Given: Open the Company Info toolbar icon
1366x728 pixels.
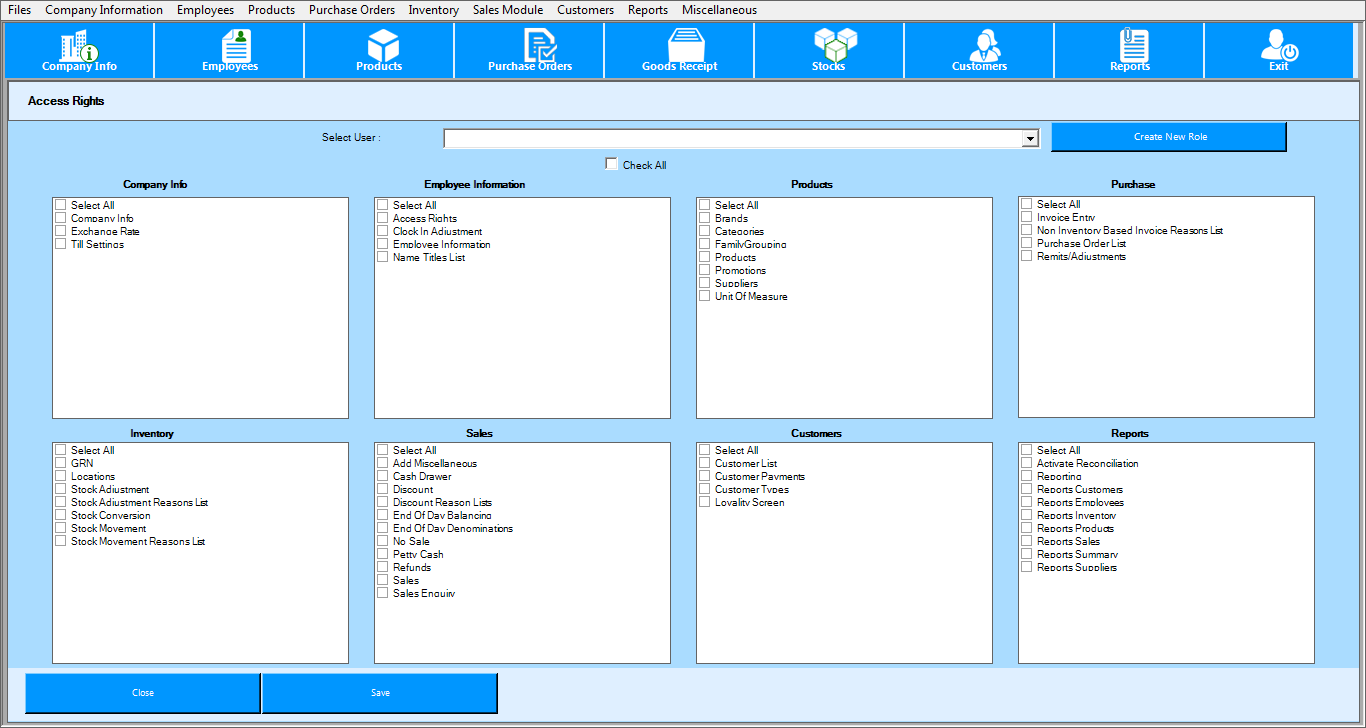Looking at the screenshot, I should (x=79, y=49).
